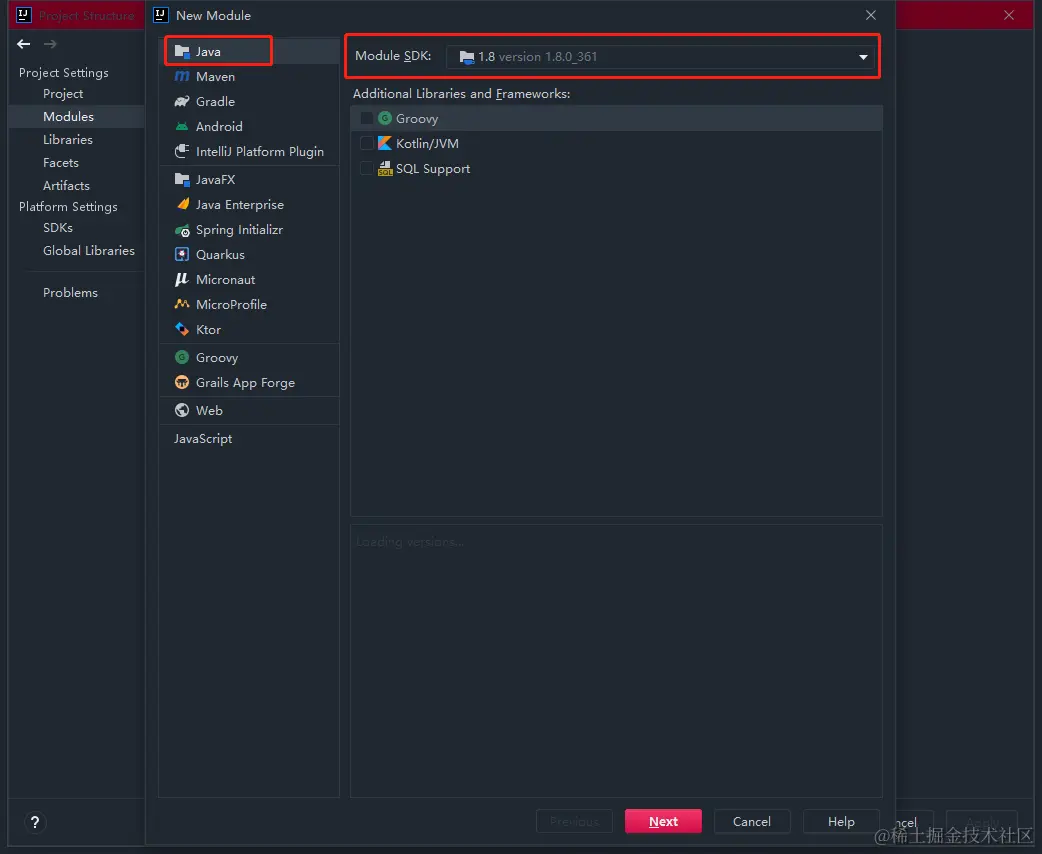Select IntelliJ Platform Plugin module type
The width and height of the screenshot is (1042, 854).
249,152
